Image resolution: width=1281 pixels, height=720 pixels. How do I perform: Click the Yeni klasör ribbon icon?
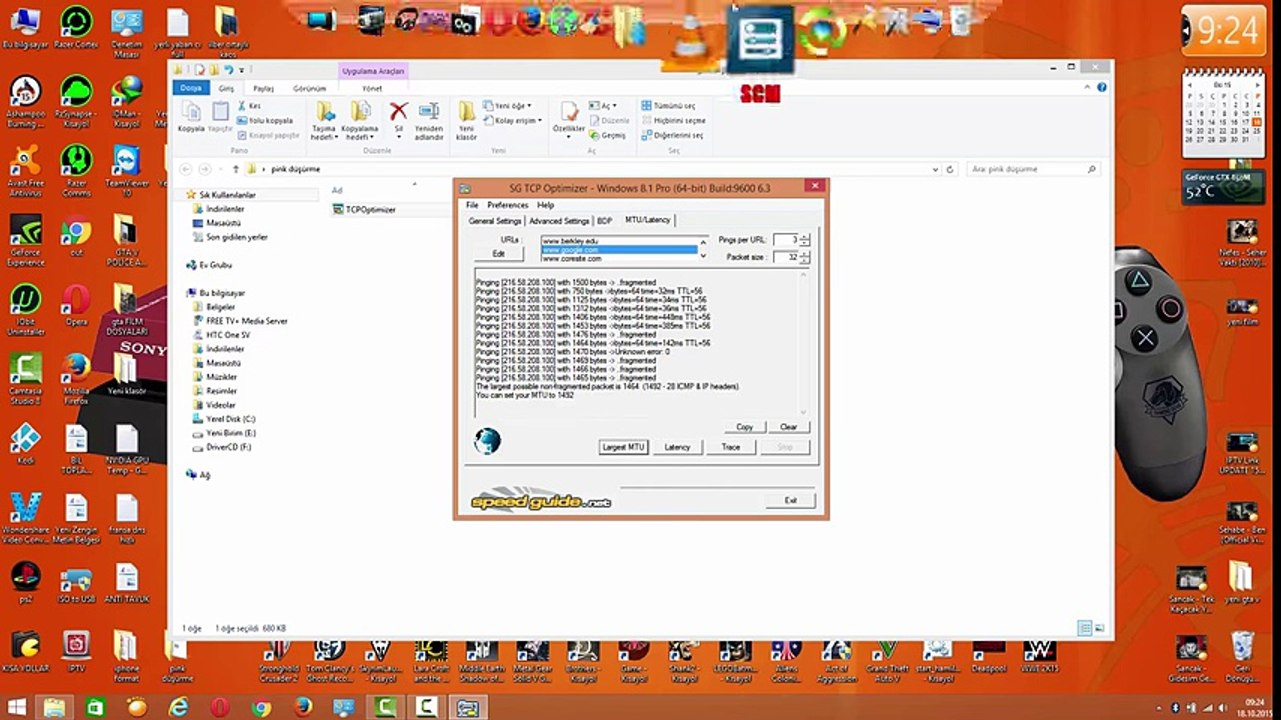466,120
